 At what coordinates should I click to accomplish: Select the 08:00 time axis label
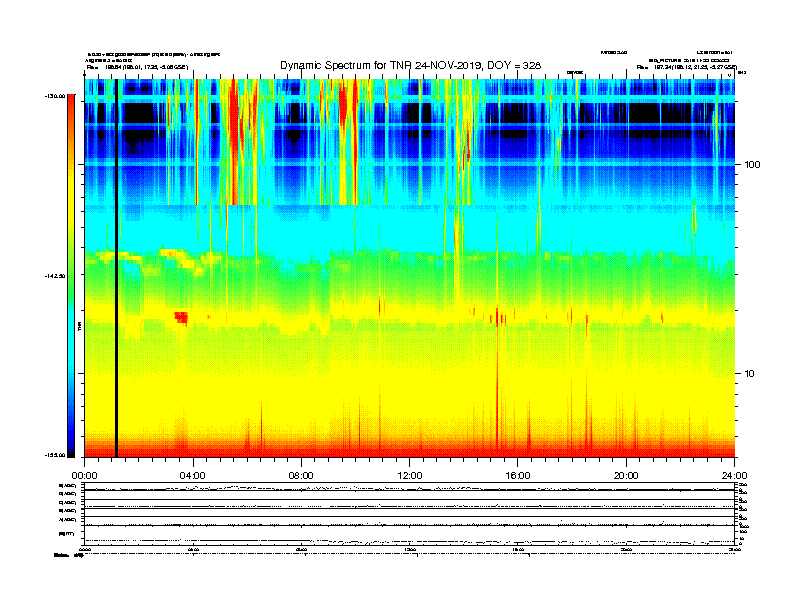(301, 476)
